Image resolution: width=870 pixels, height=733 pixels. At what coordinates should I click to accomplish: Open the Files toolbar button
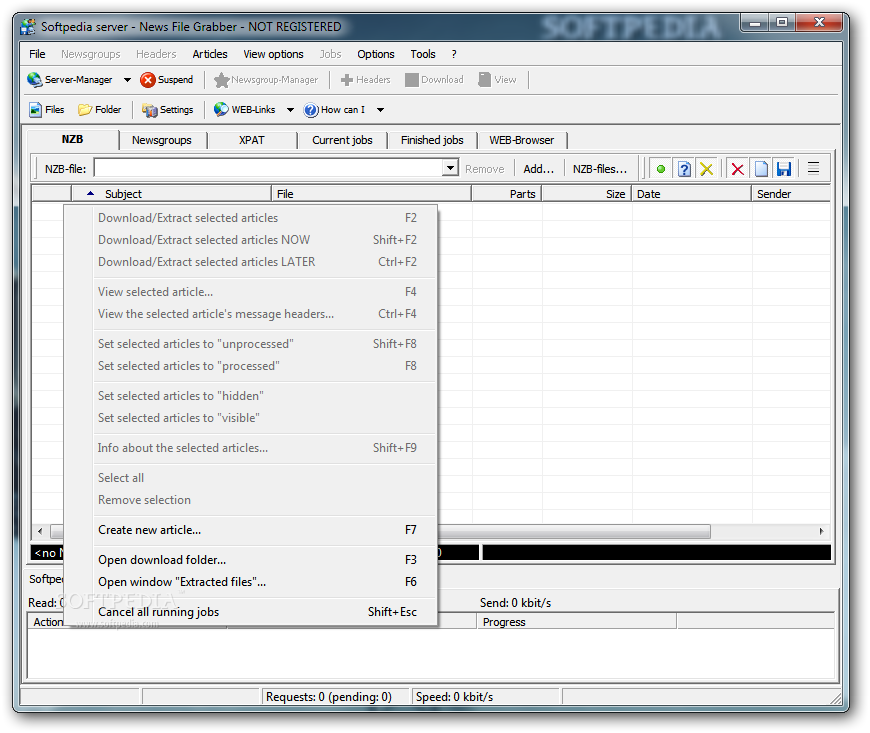coord(47,110)
